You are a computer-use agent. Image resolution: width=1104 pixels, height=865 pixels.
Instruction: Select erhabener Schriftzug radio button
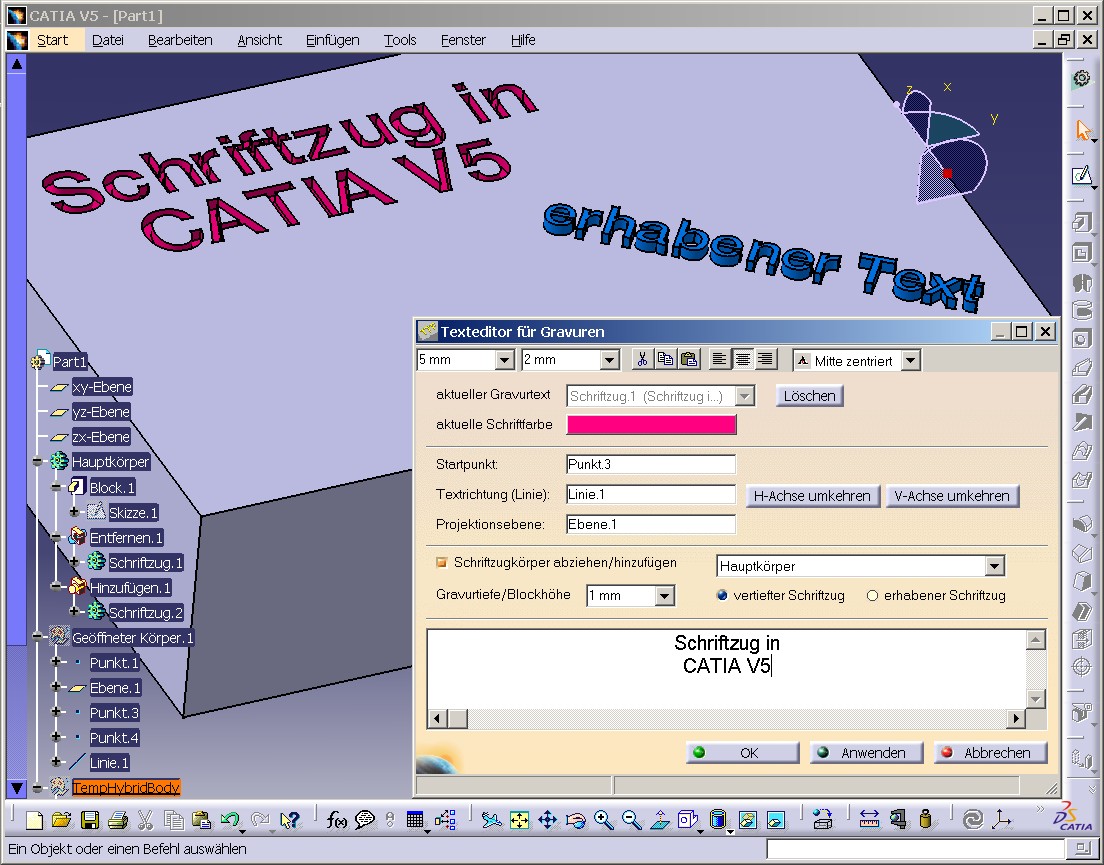[x=872, y=595]
